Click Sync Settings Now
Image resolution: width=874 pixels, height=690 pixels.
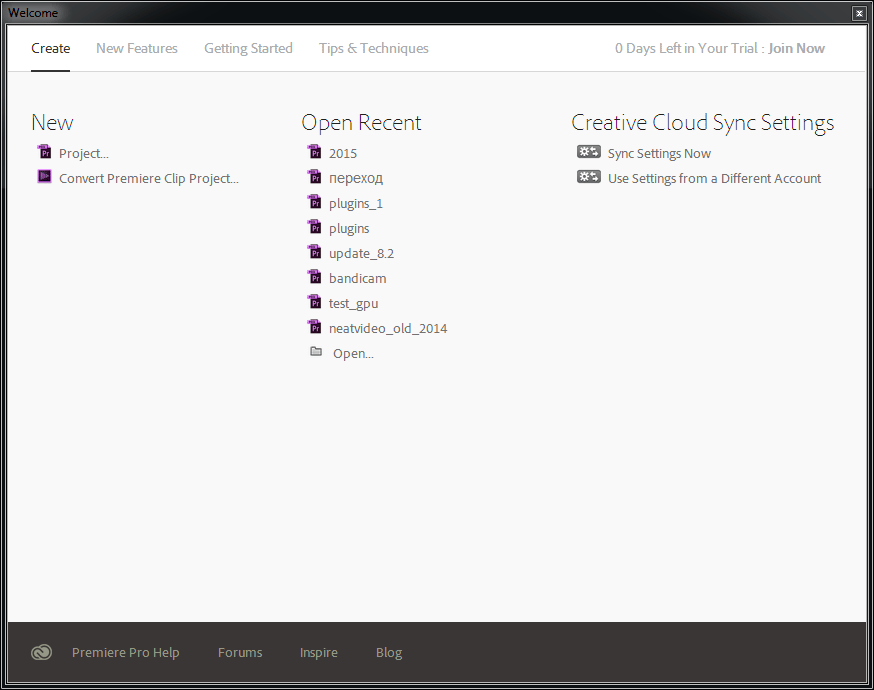[659, 153]
